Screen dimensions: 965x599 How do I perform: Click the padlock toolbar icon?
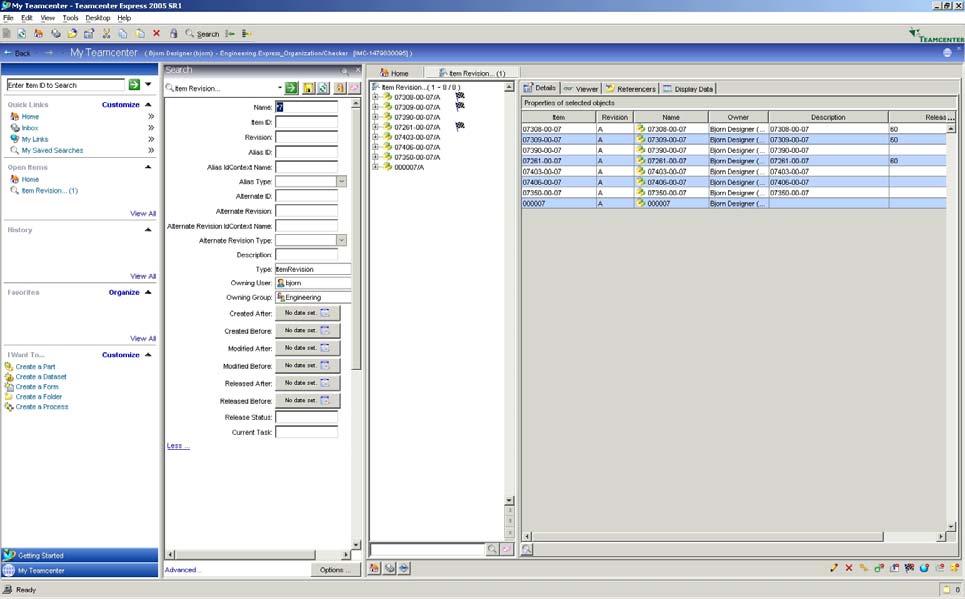click(174, 34)
